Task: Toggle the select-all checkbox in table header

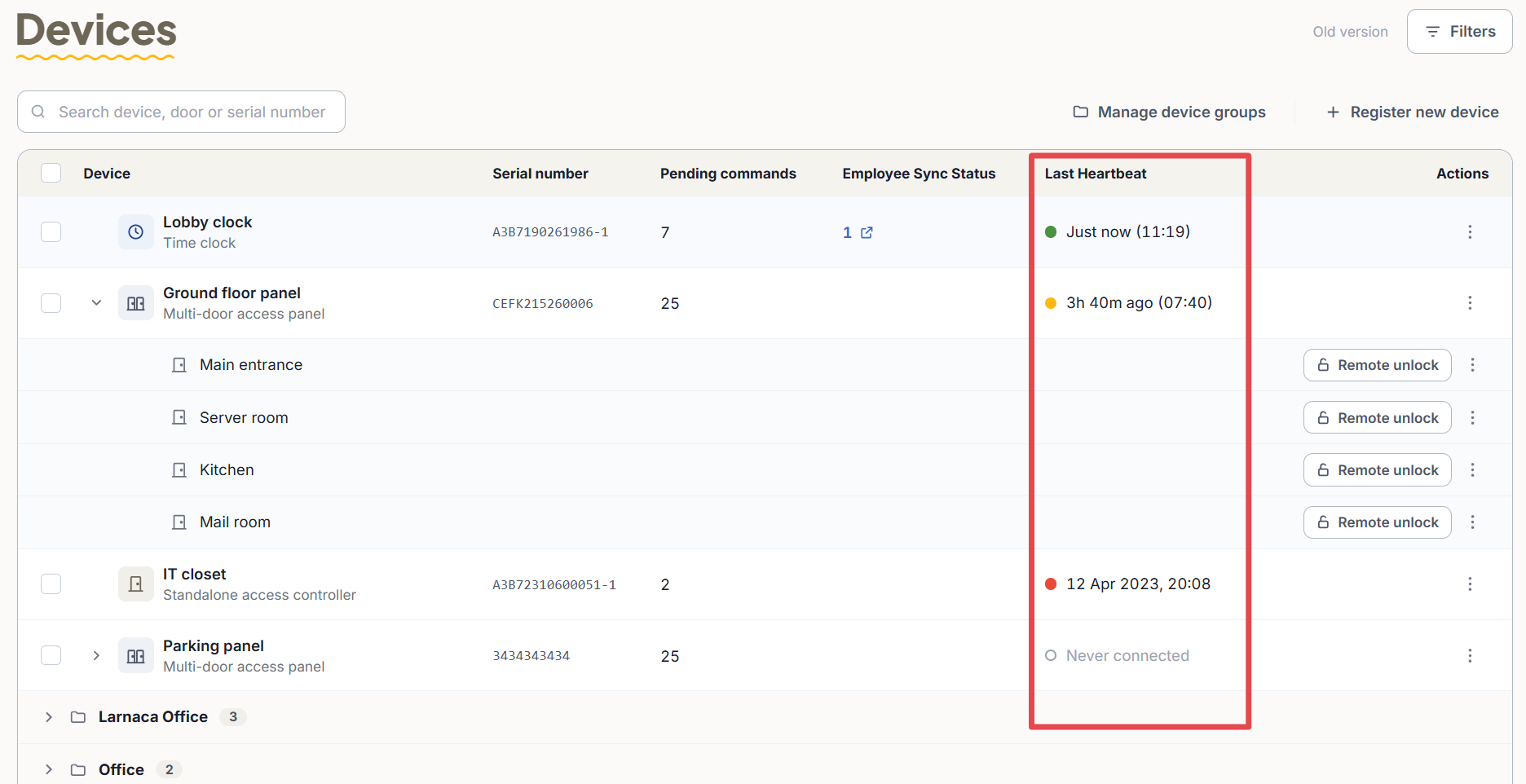Action: [51, 173]
